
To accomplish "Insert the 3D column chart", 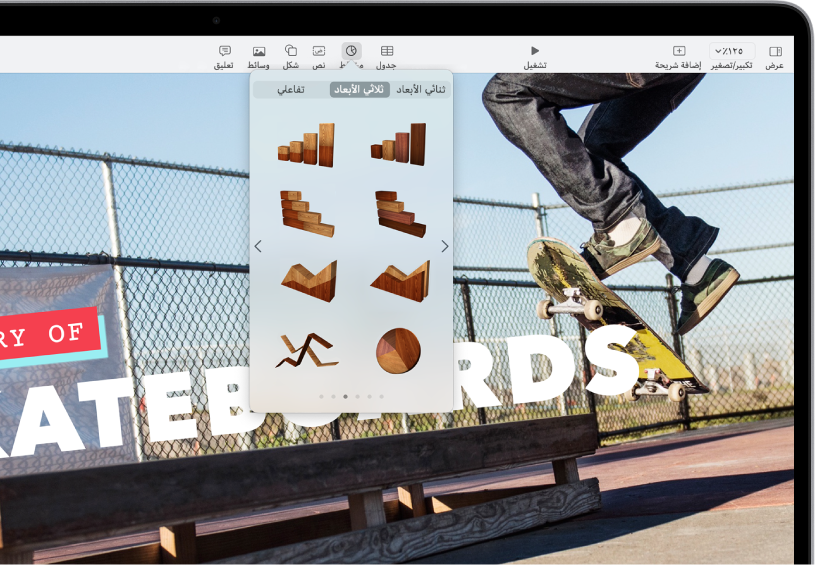I will click(x=399, y=145).
